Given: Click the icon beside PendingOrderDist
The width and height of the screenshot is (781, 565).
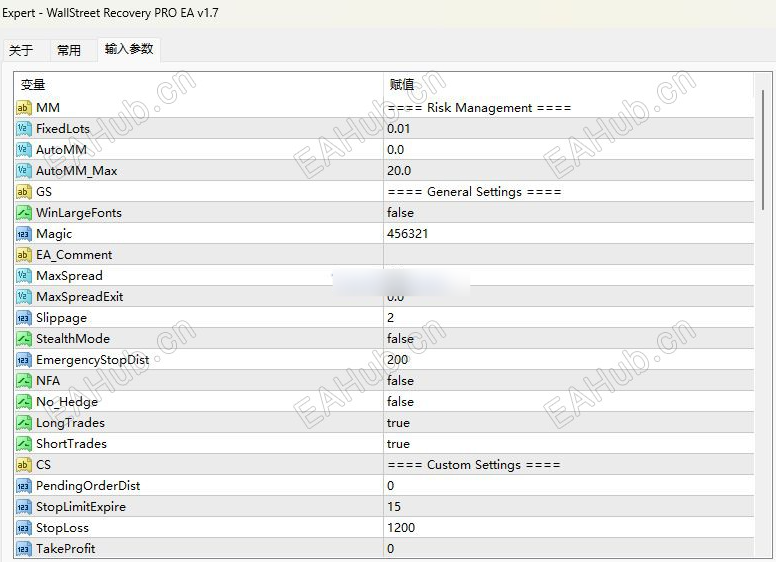Looking at the screenshot, I should [23, 486].
